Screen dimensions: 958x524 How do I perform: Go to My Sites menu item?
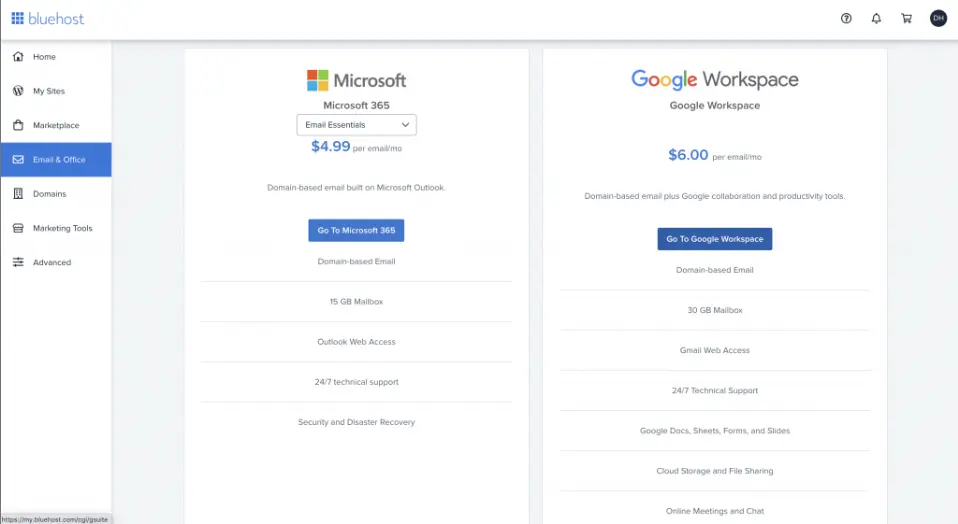[x=48, y=91]
